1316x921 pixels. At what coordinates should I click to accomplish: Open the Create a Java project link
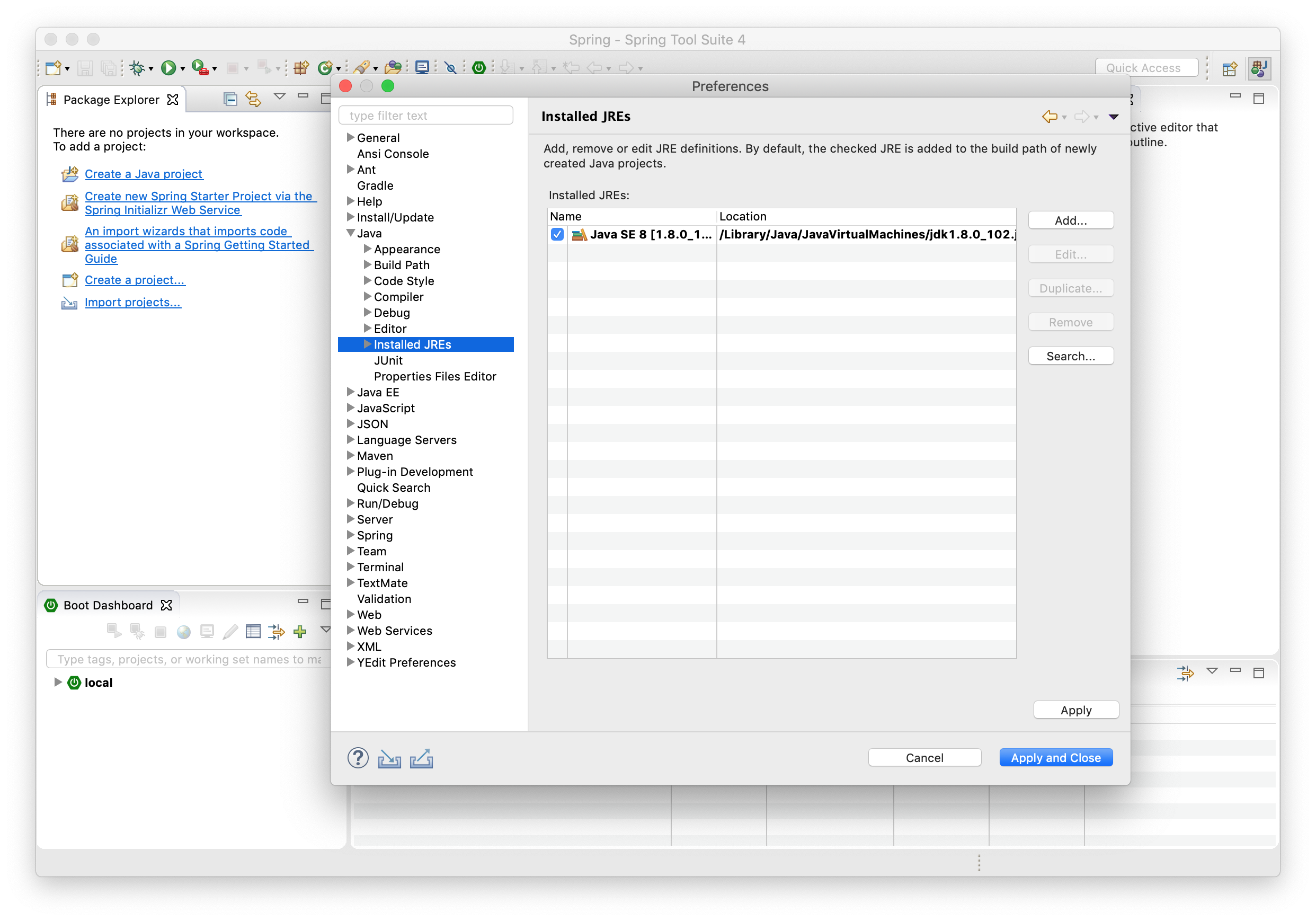(143, 174)
